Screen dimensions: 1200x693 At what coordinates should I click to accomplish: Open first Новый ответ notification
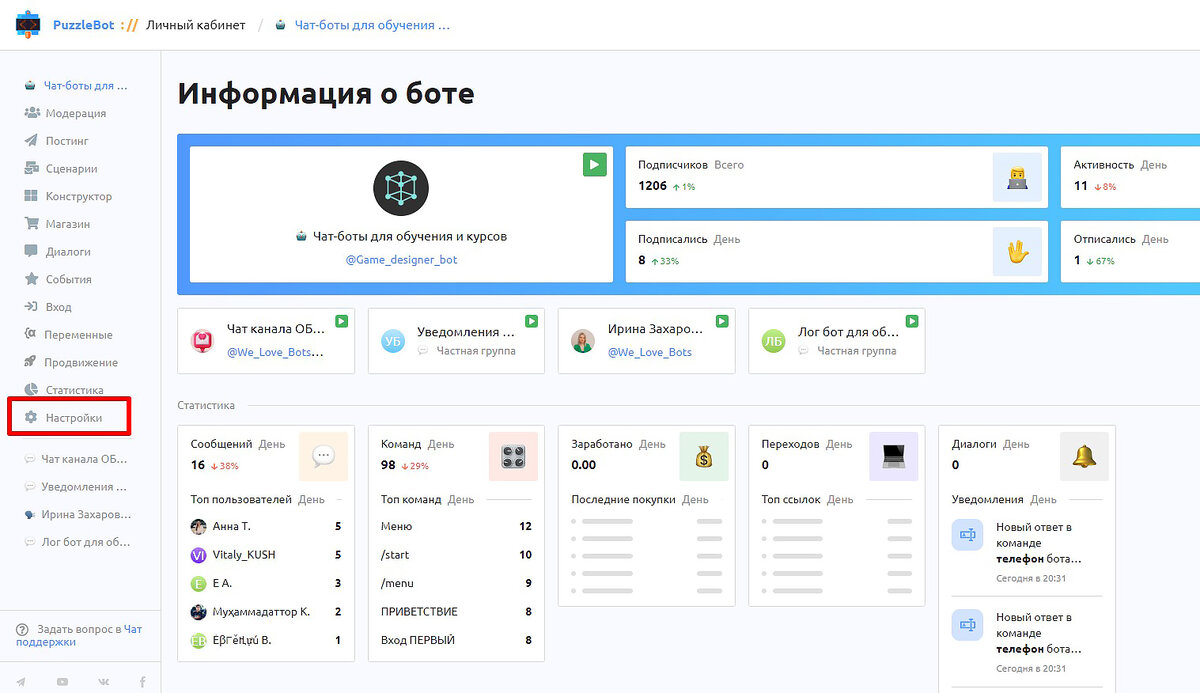(1027, 551)
